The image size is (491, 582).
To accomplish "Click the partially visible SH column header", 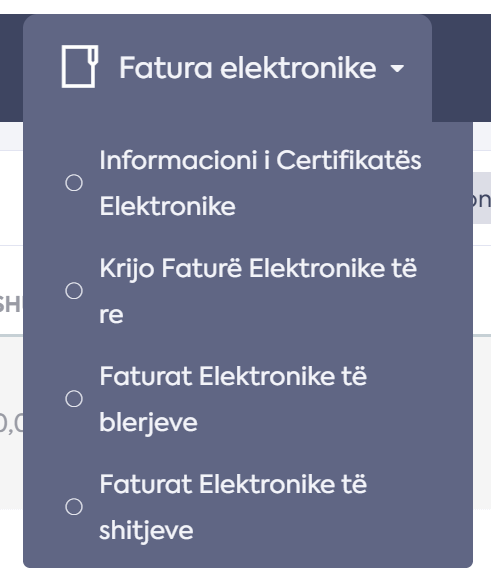I will (11, 305).
